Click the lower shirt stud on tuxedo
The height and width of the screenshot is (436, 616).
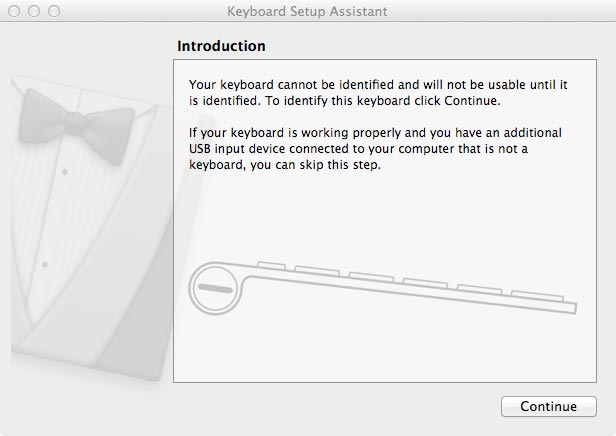[44, 265]
